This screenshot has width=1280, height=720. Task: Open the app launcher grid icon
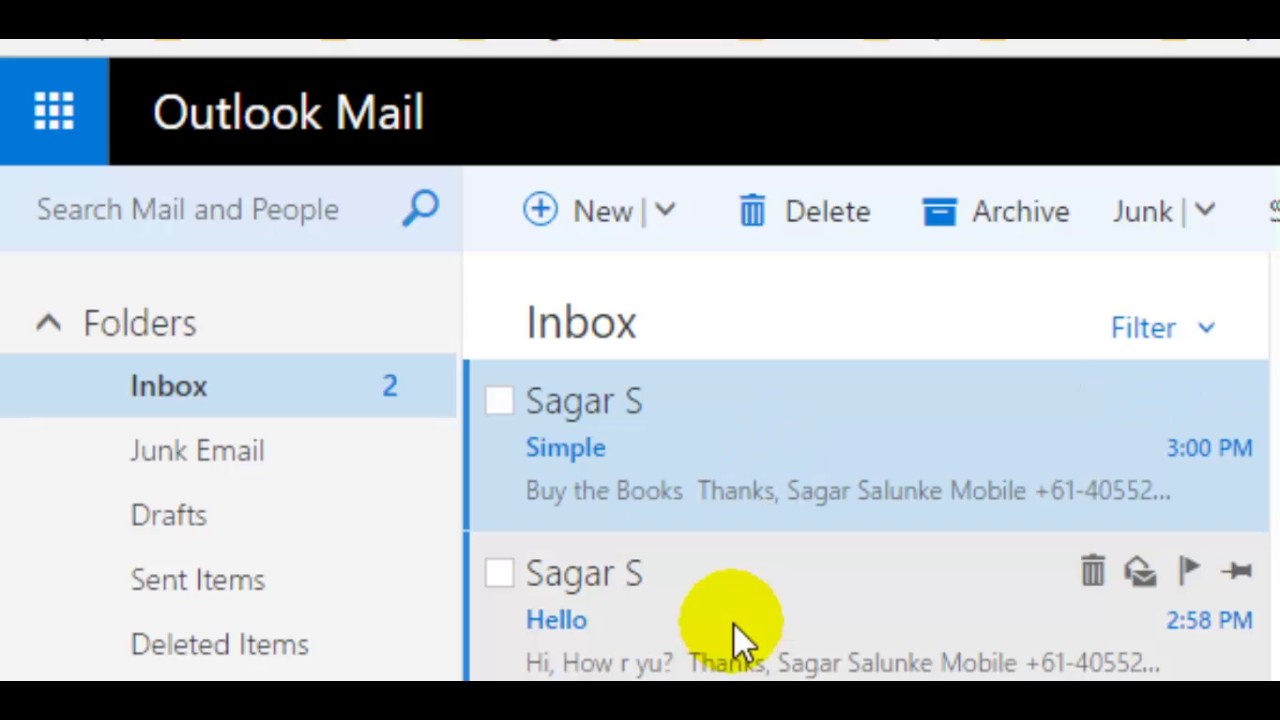(x=54, y=111)
